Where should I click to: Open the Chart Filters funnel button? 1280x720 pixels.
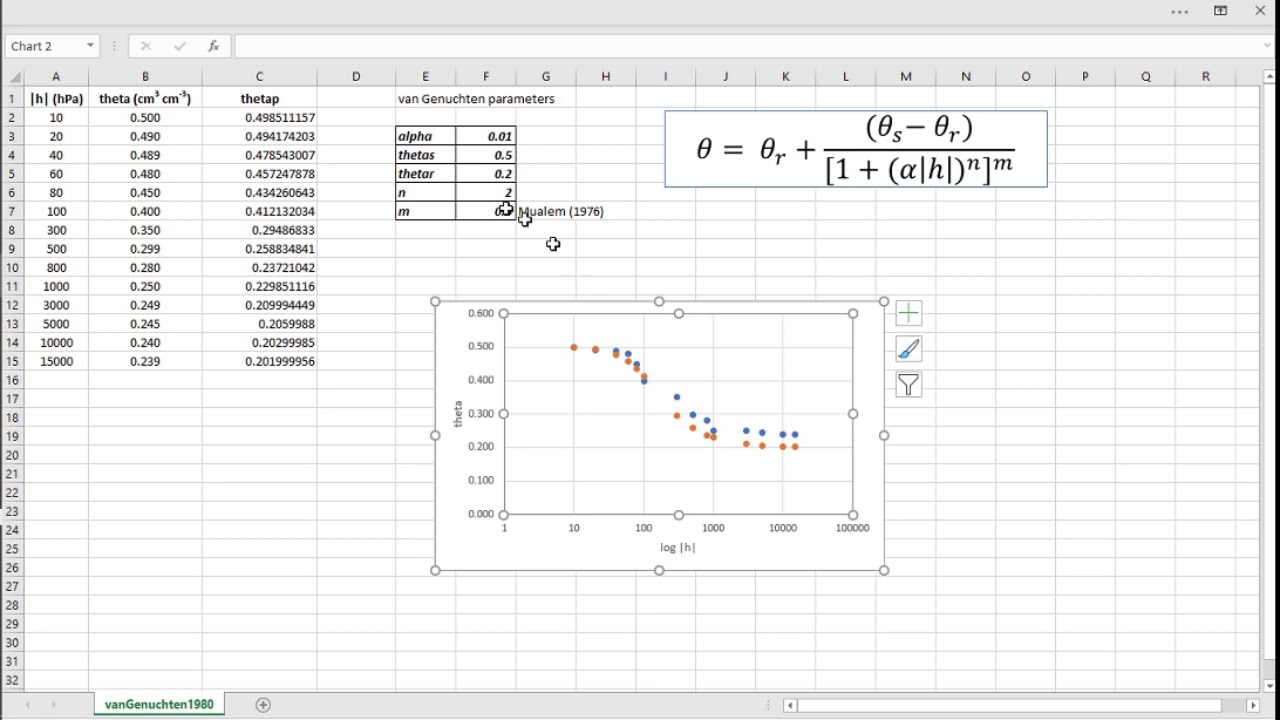click(908, 385)
